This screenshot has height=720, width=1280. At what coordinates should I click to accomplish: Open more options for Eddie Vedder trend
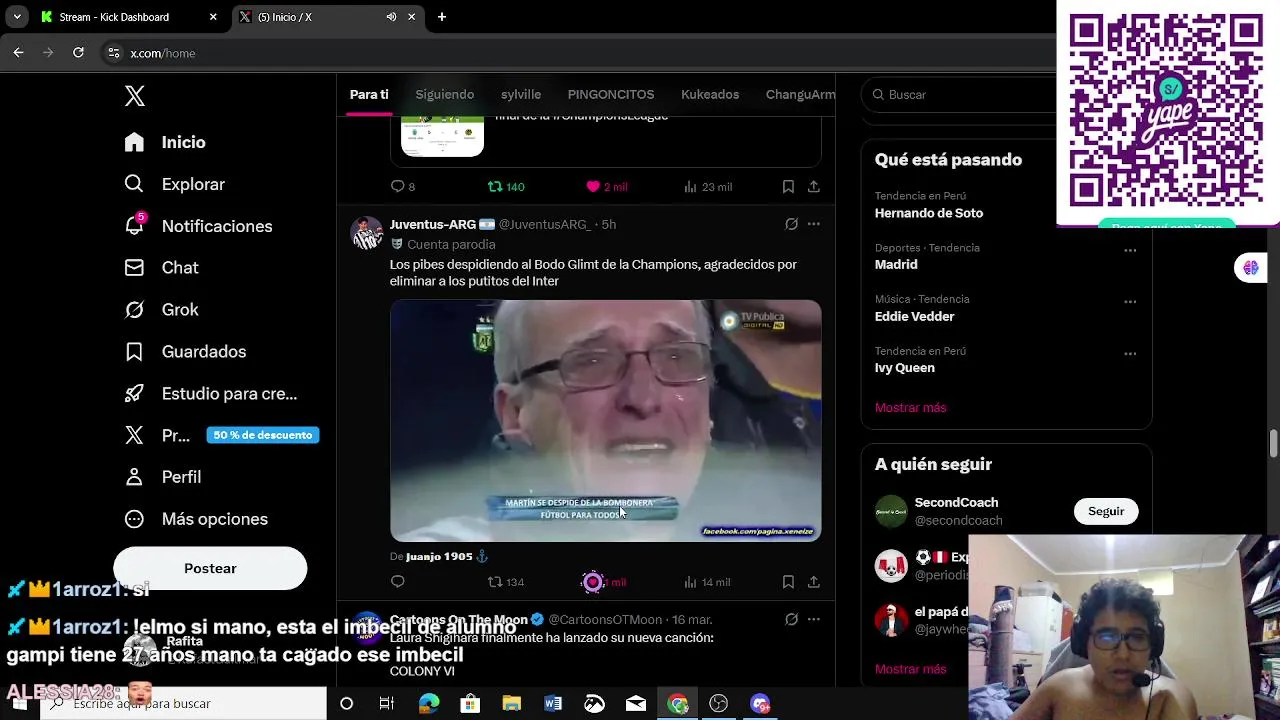[x=1130, y=301]
